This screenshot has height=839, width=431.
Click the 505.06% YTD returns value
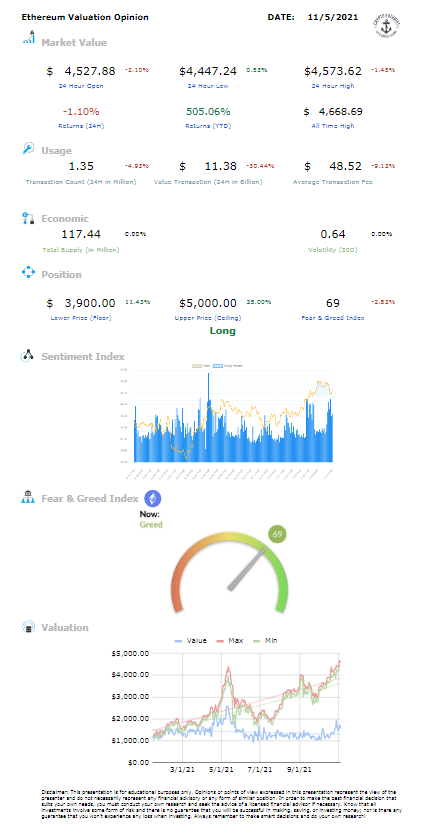coord(208,112)
